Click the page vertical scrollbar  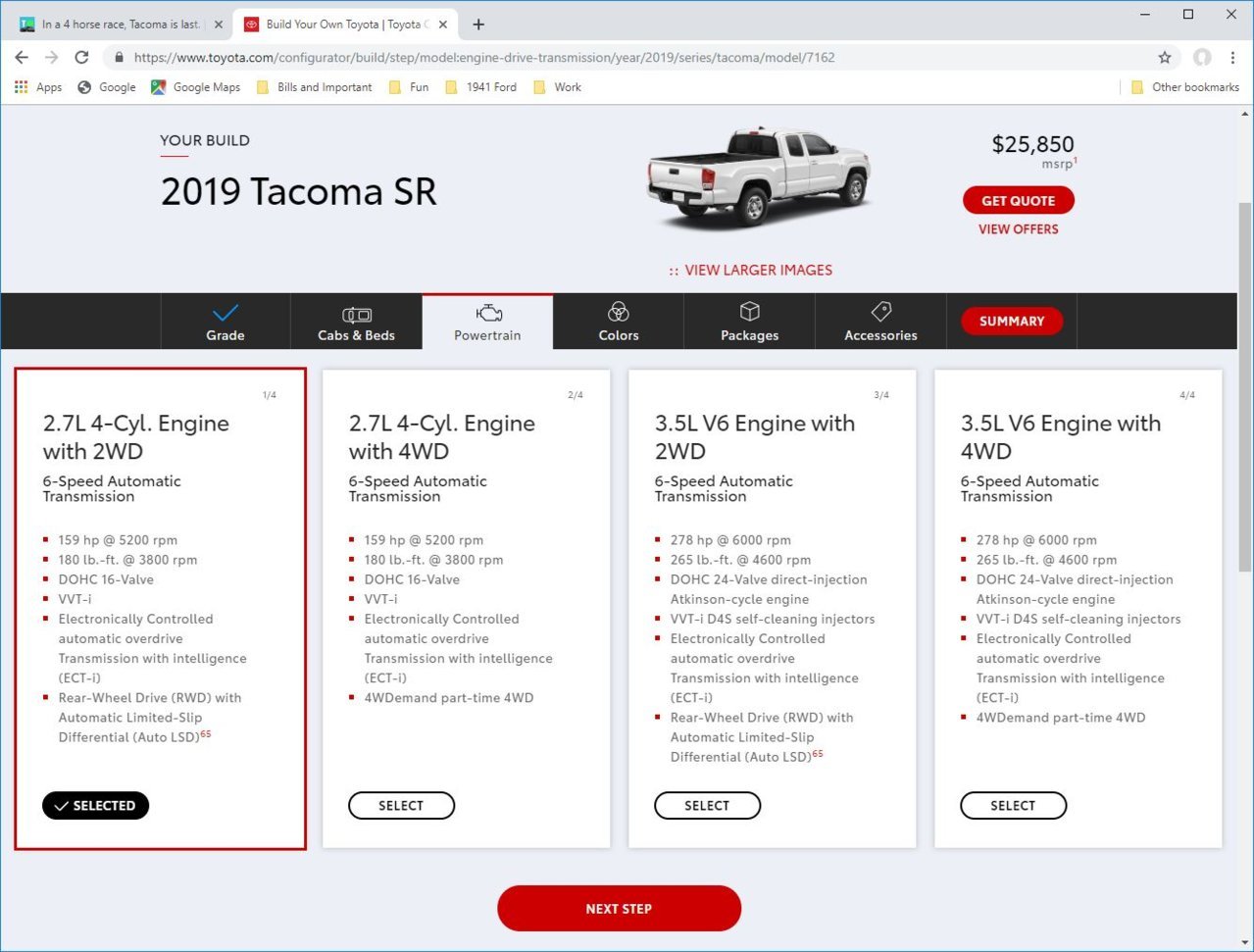[1245, 387]
